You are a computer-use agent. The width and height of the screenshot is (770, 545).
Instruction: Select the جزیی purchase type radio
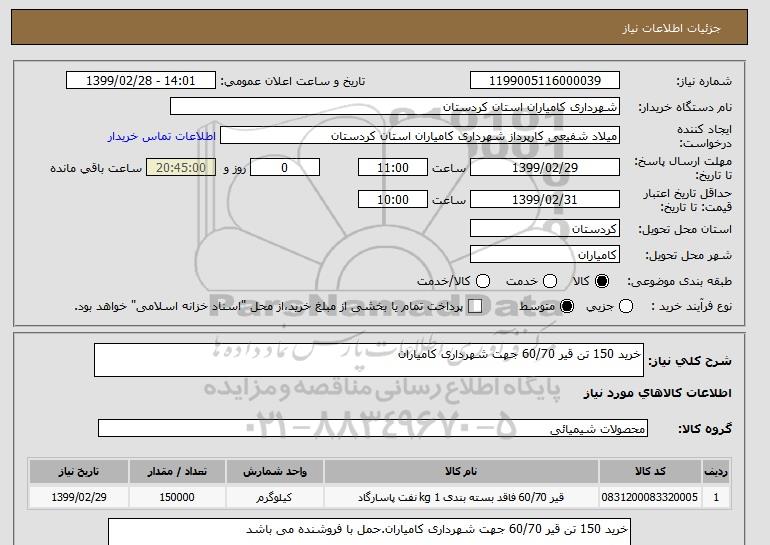[626, 306]
